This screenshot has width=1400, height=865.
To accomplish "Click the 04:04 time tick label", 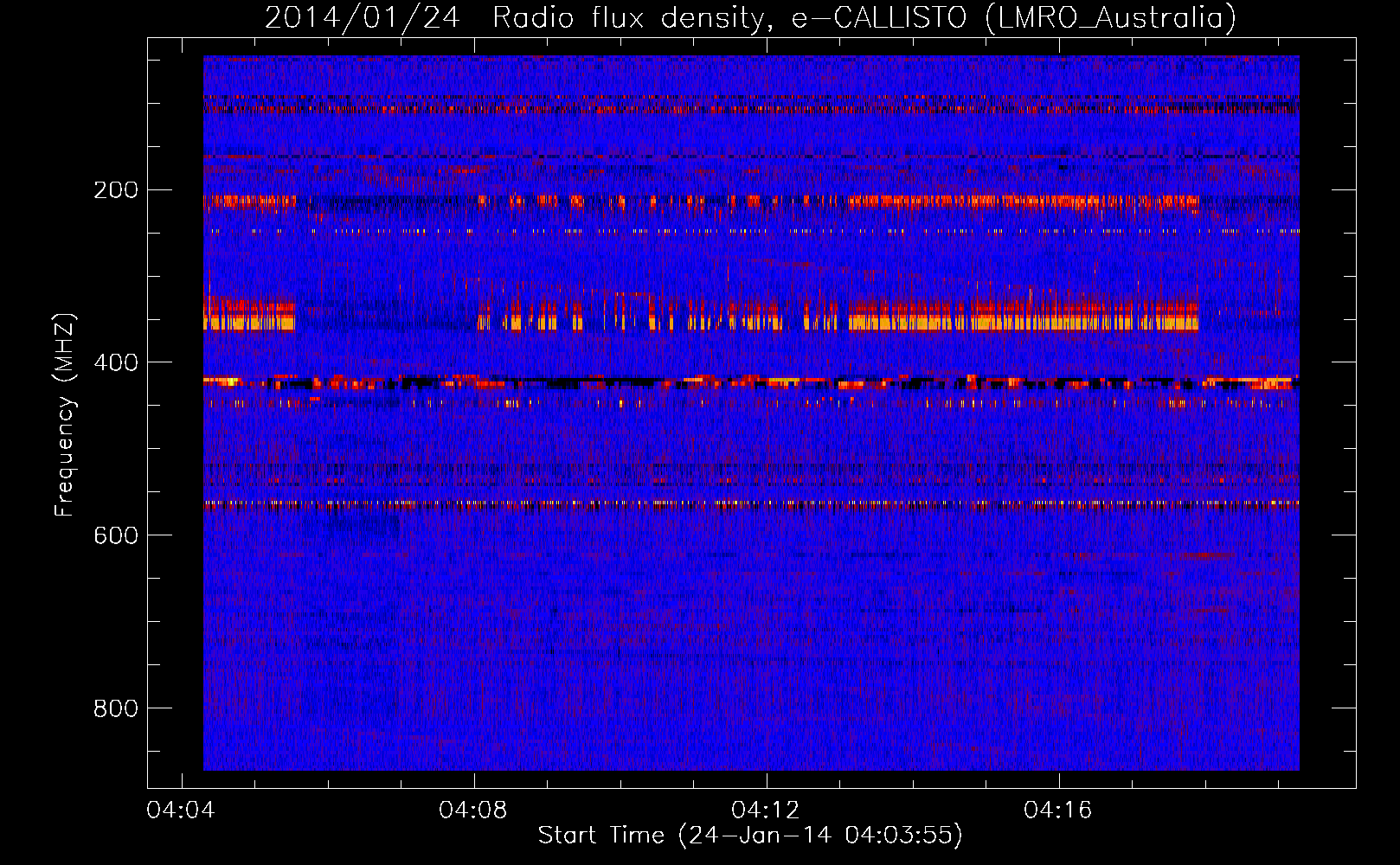I will (181, 811).
